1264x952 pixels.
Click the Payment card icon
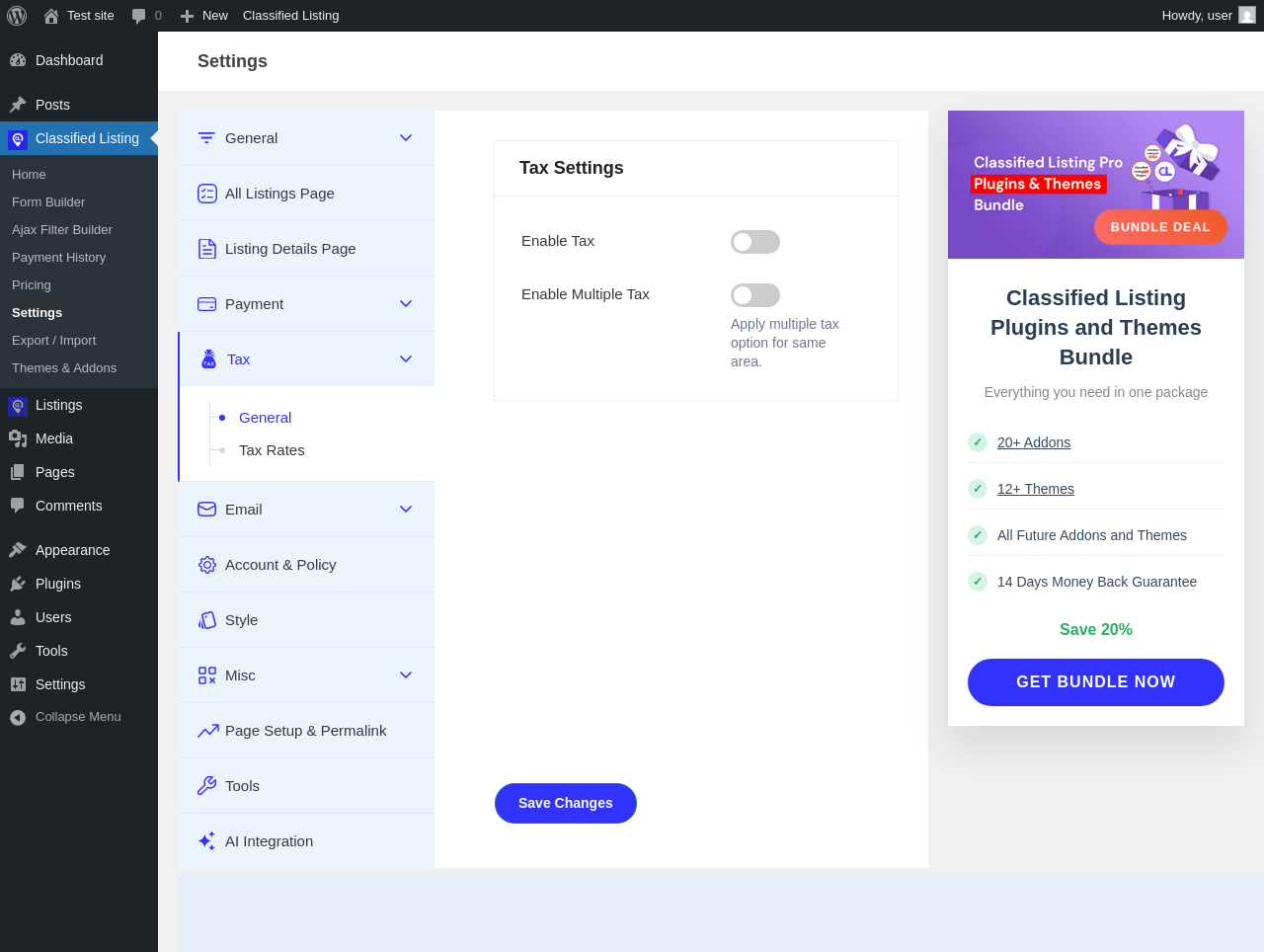[x=207, y=304]
